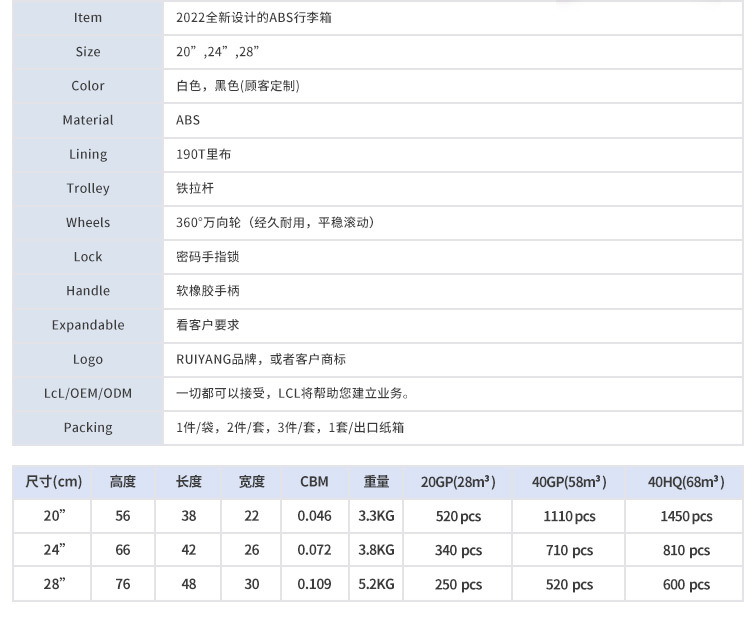The image size is (750, 631).
Task: Click length value '38'
Action: click(188, 516)
